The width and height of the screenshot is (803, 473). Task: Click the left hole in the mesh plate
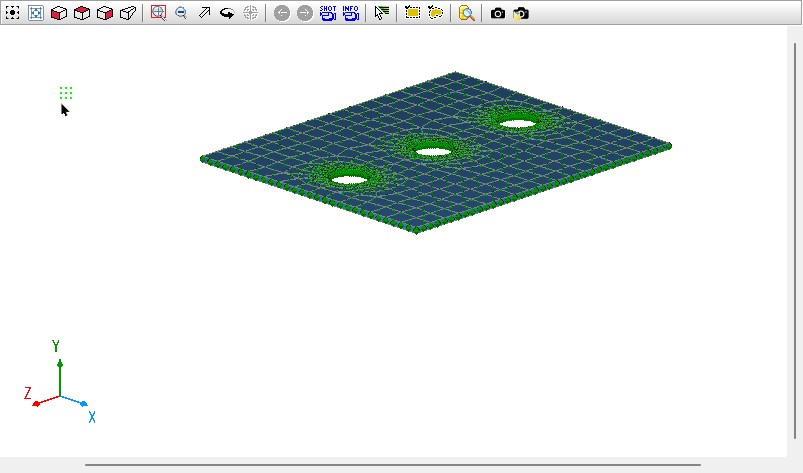point(350,179)
